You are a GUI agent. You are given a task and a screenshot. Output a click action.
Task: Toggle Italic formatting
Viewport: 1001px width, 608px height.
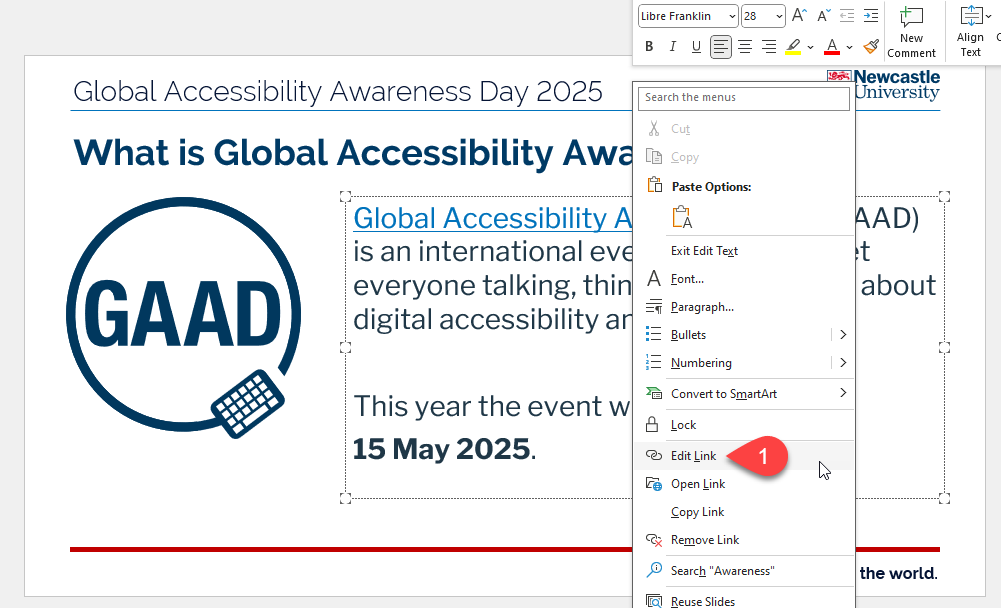tap(673, 47)
